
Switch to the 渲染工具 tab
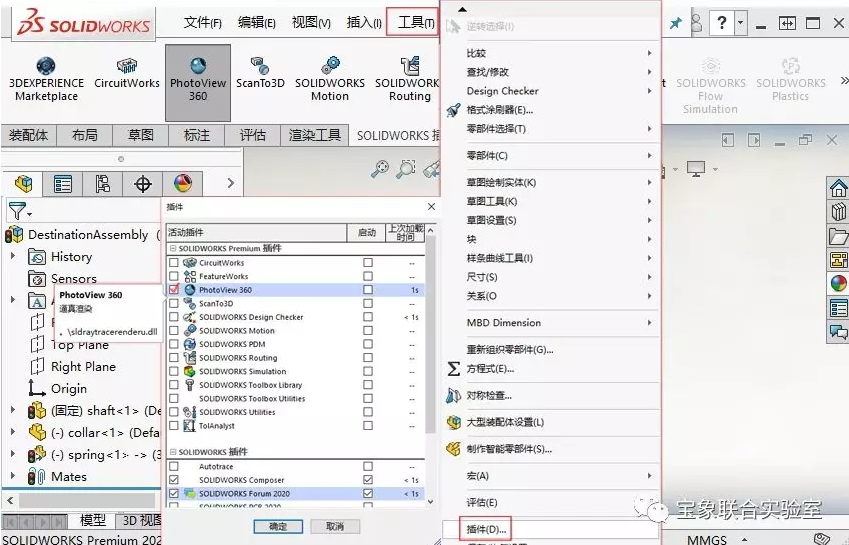click(315, 135)
